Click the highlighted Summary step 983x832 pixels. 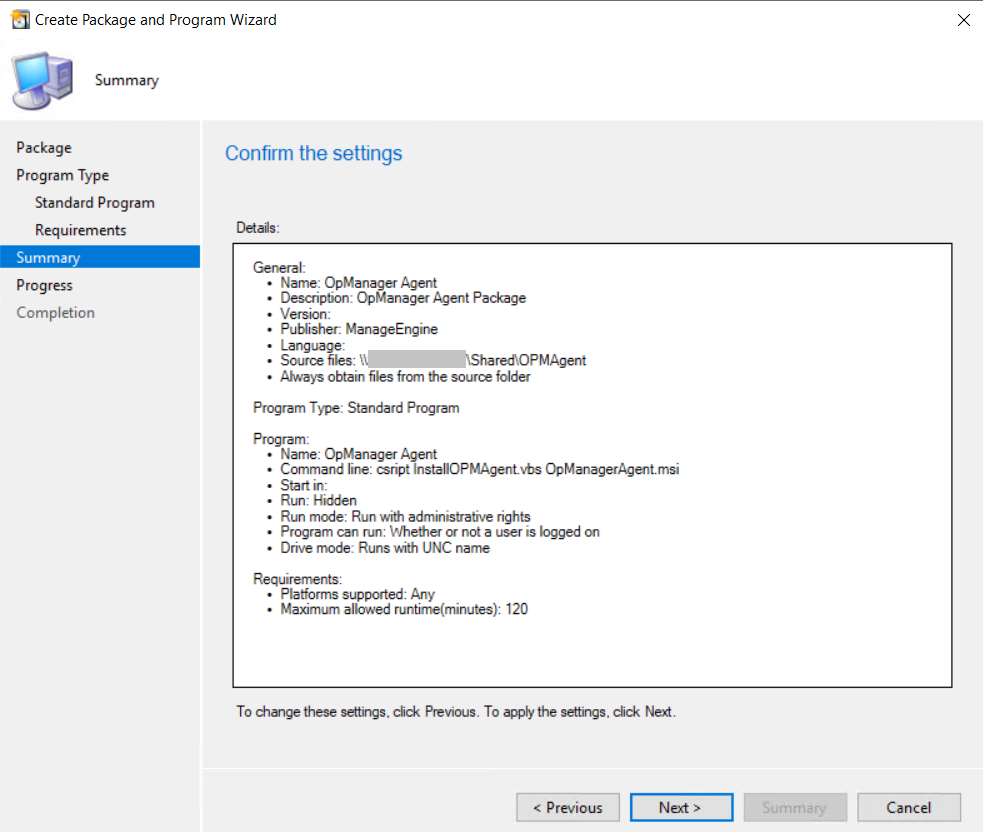(x=47, y=257)
